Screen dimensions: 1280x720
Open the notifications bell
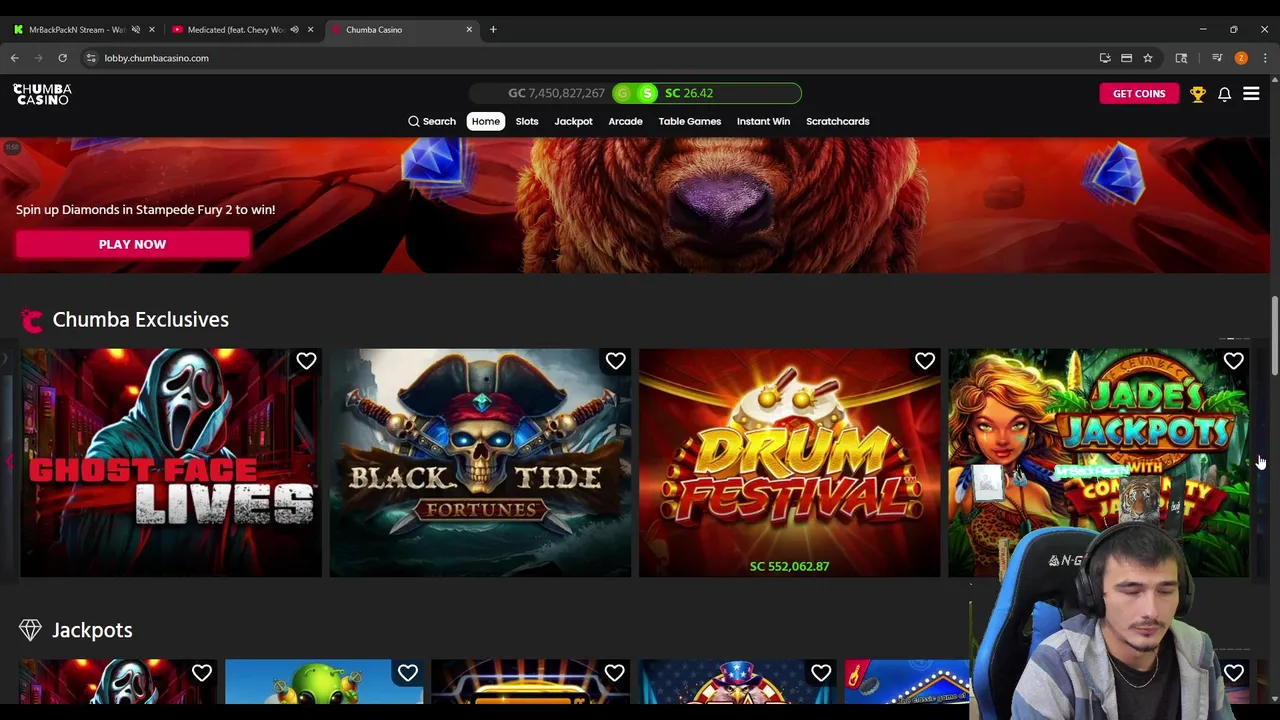[1224, 94]
